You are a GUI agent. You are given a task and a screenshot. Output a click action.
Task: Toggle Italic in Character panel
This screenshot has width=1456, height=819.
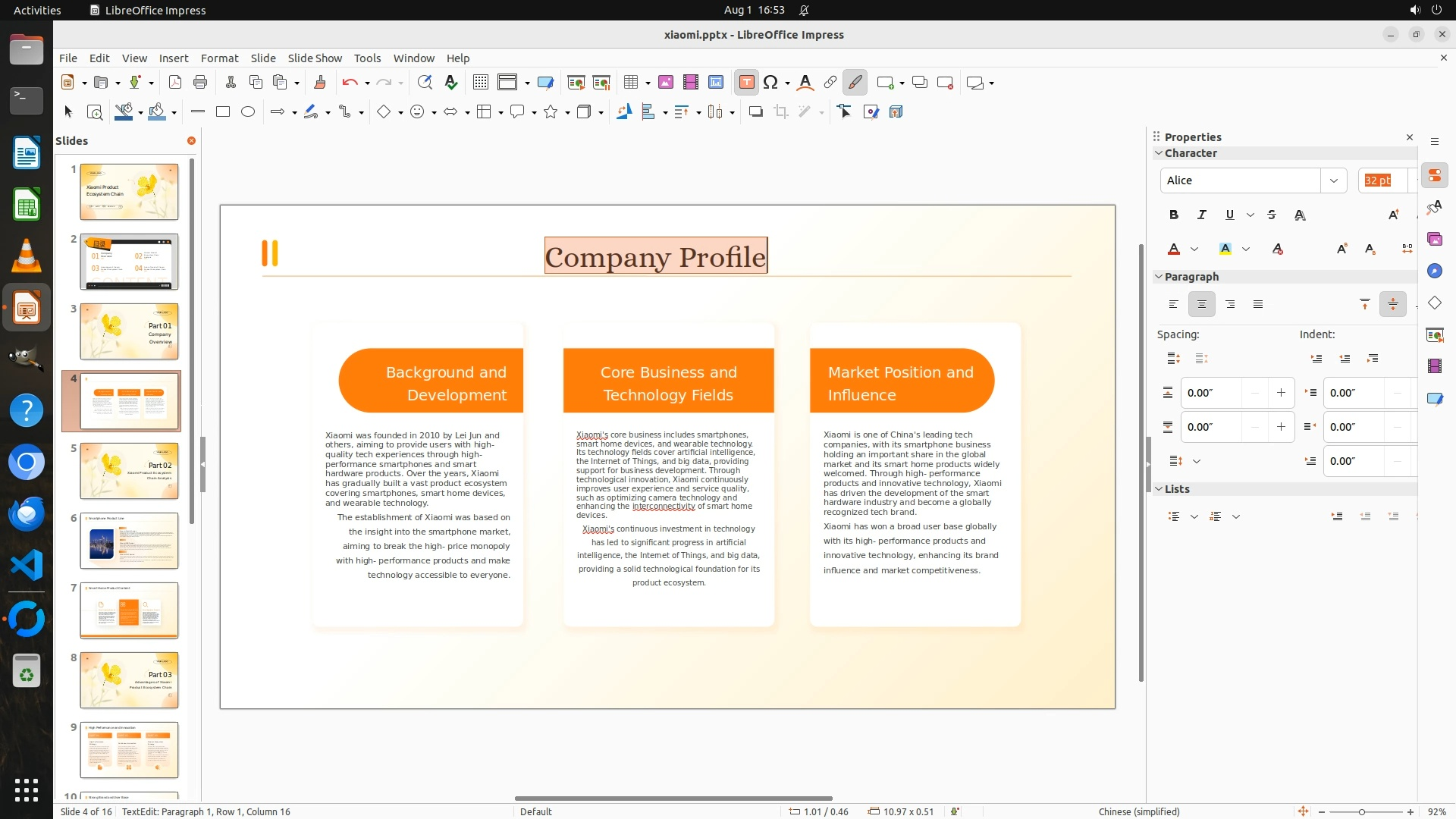coord(1202,215)
